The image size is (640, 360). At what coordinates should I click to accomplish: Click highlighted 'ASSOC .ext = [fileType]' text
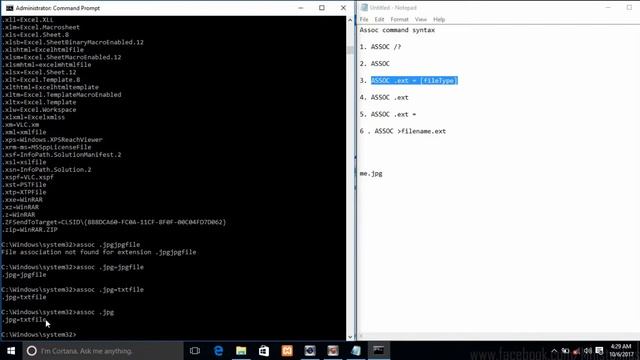point(414,80)
